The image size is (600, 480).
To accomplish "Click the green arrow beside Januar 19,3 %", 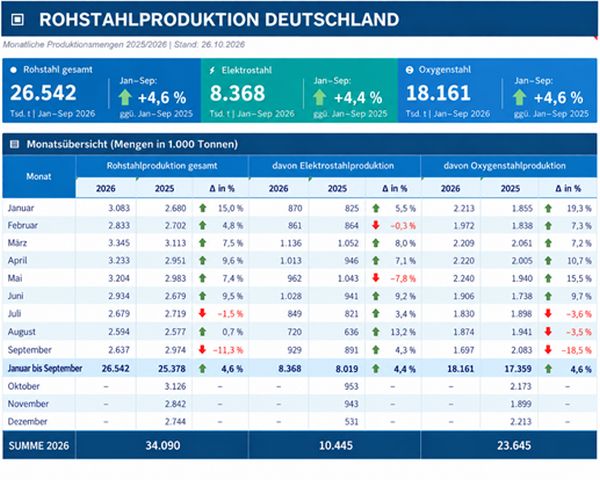I will 548,208.
